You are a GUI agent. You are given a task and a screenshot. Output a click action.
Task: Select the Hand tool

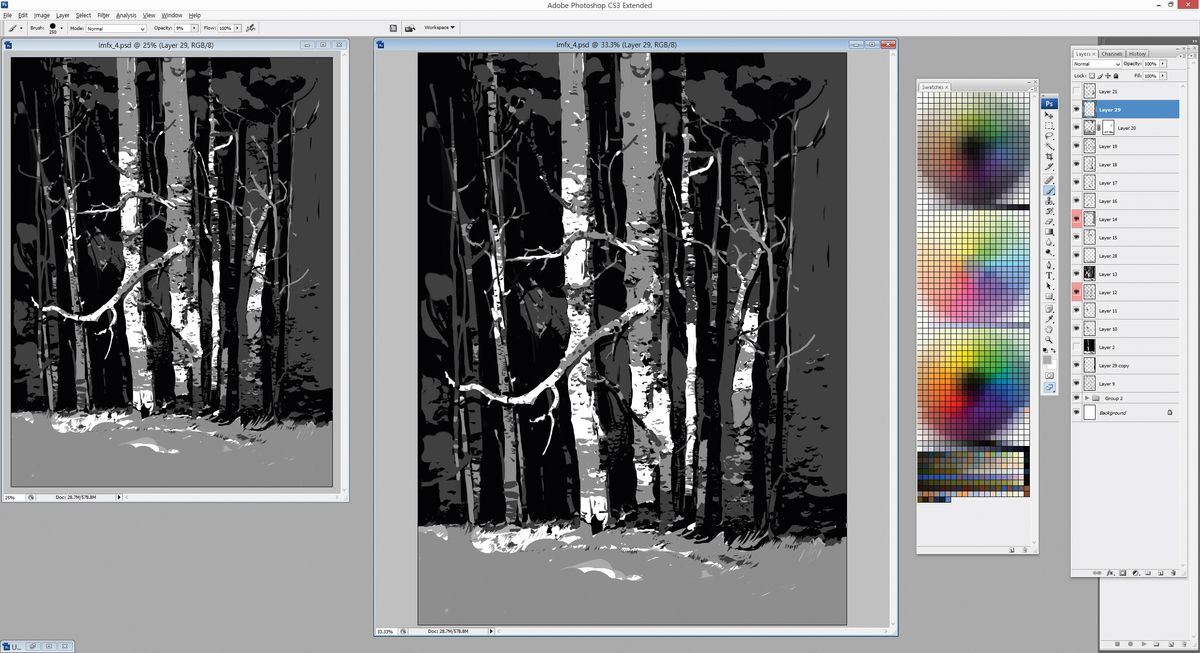1051,327
